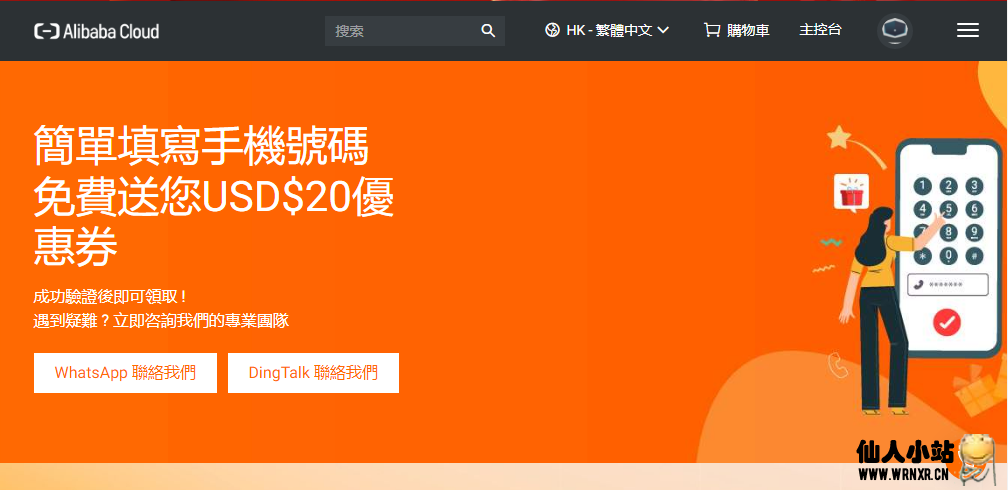This screenshot has height=490, width=1008.
Task: Click the shopping cart icon
Action: pyautogui.click(x=712, y=30)
